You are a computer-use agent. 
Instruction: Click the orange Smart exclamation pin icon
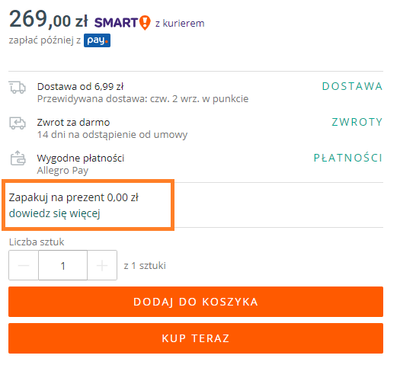(145, 23)
